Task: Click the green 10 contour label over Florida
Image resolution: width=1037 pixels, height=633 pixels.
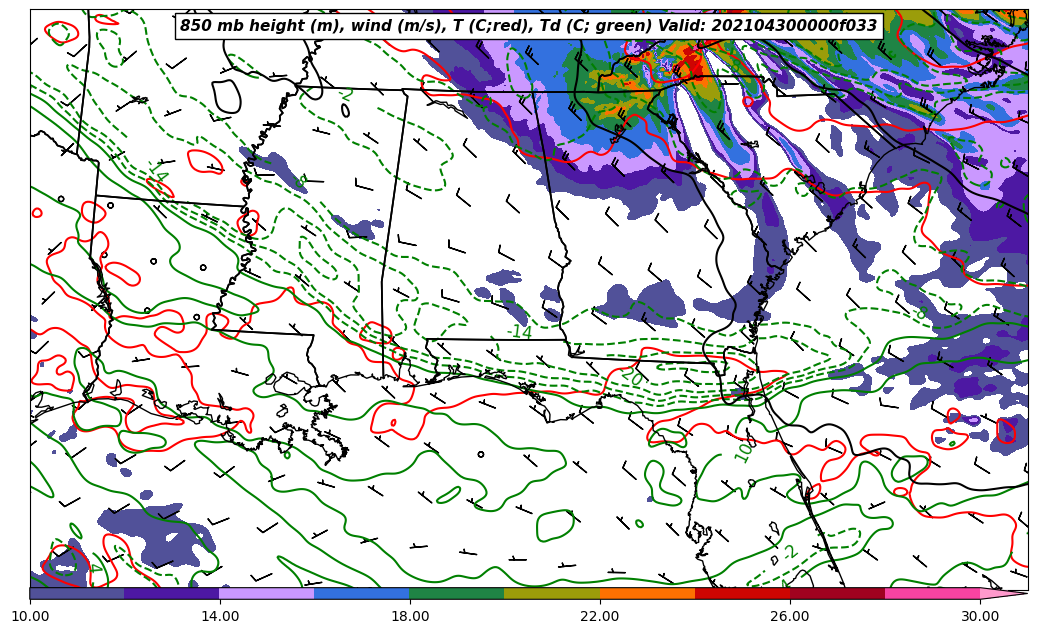Action: [x=744, y=448]
